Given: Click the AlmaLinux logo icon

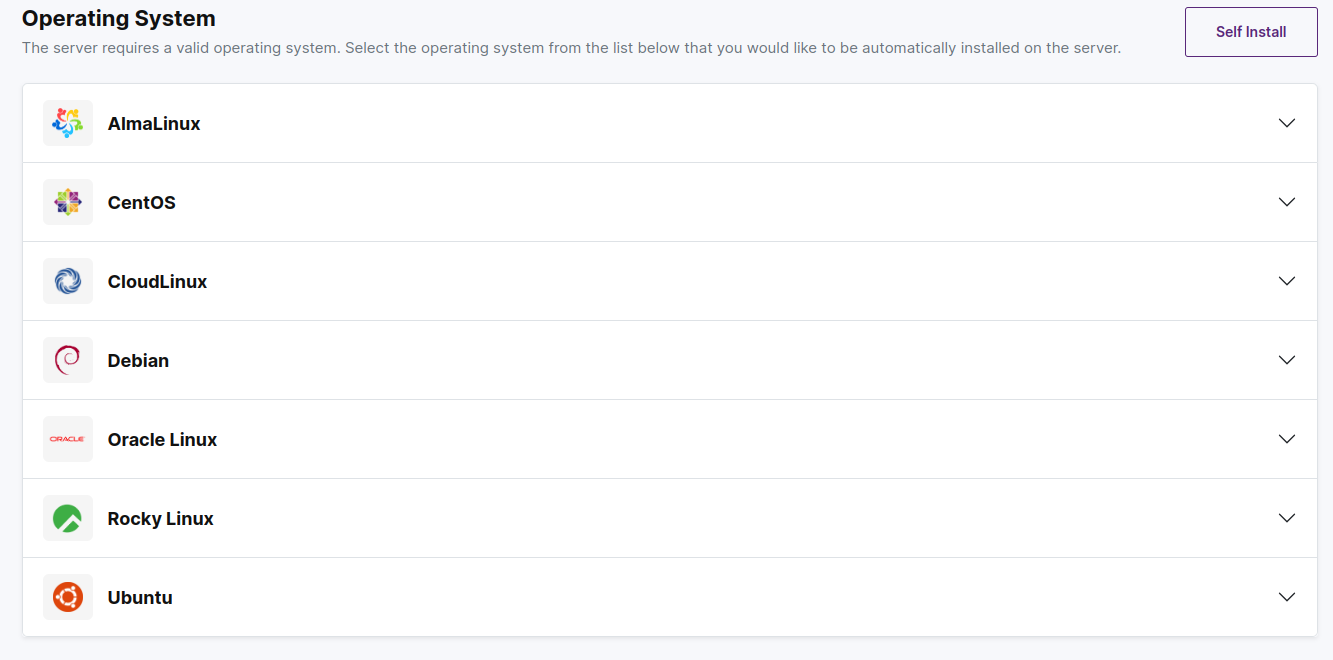Looking at the screenshot, I should coord(68,123).
